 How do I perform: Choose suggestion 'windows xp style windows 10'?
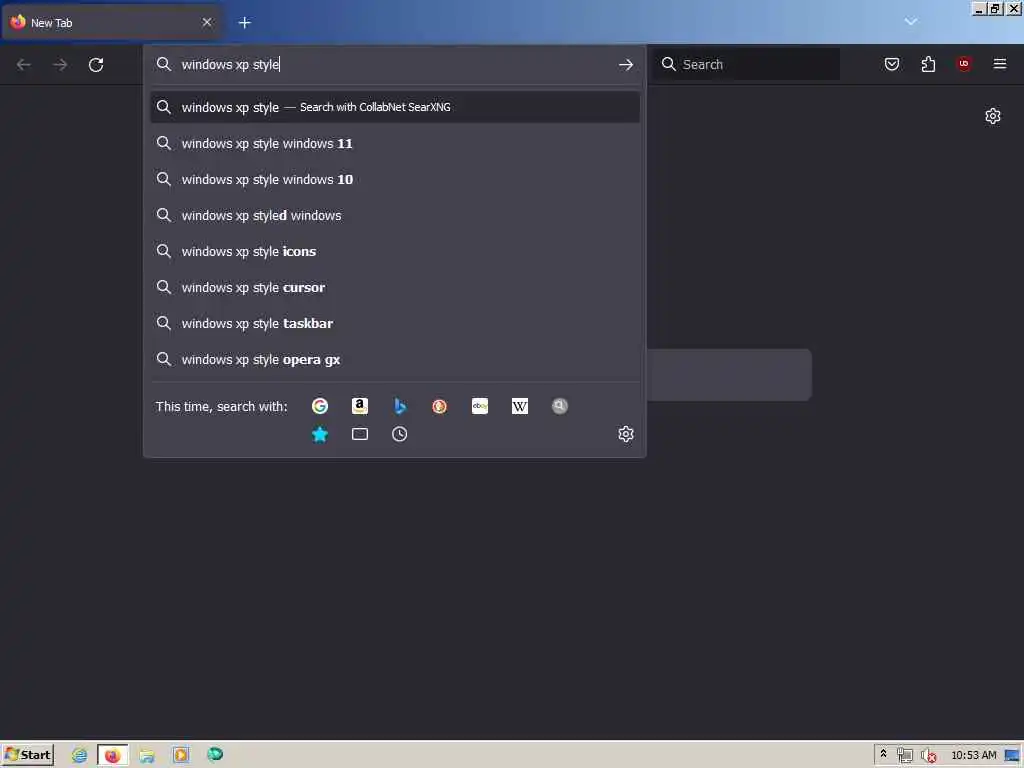coord(394,179)
